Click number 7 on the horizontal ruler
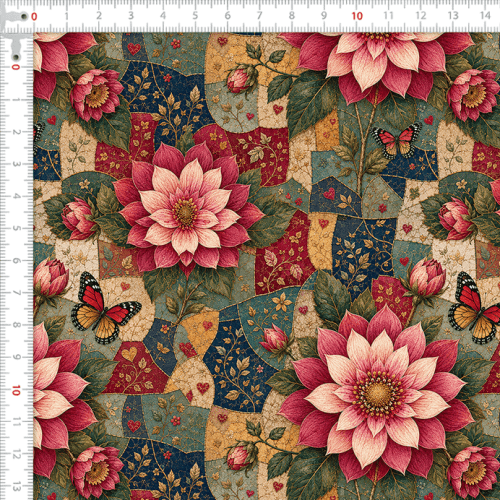This screenshot has width=500, height=500. [x=259, y=16]
